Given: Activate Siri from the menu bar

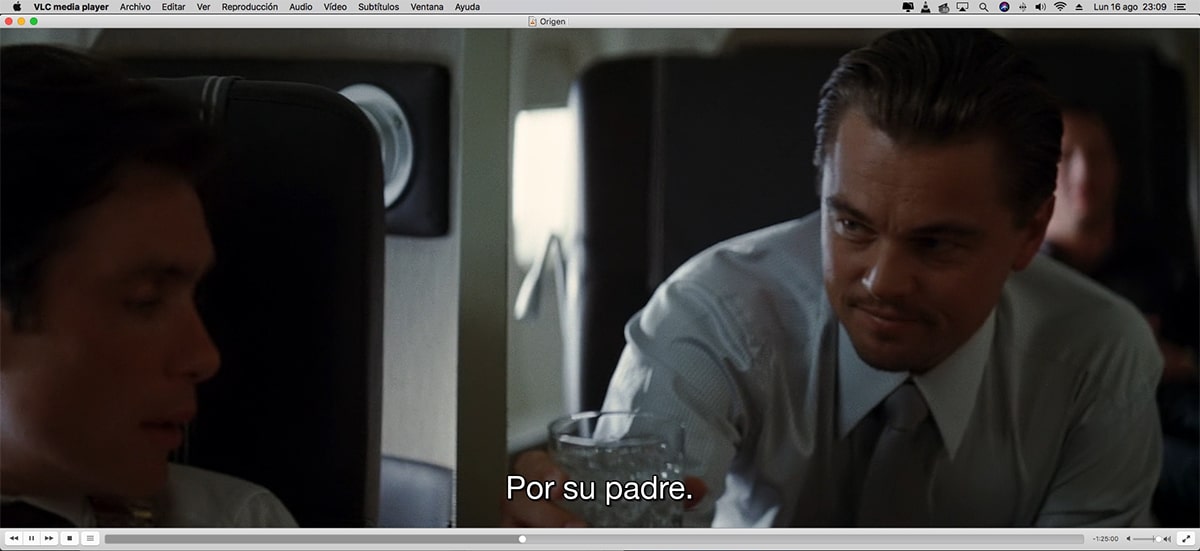Looking at the screenshot, I should coord(1004,6).
